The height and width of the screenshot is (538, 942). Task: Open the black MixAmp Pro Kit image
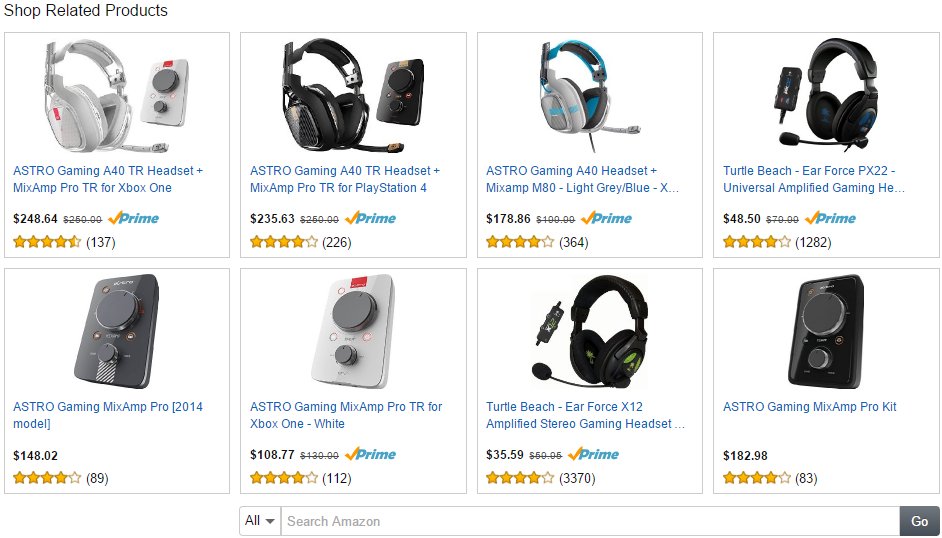tap(826, 331)
